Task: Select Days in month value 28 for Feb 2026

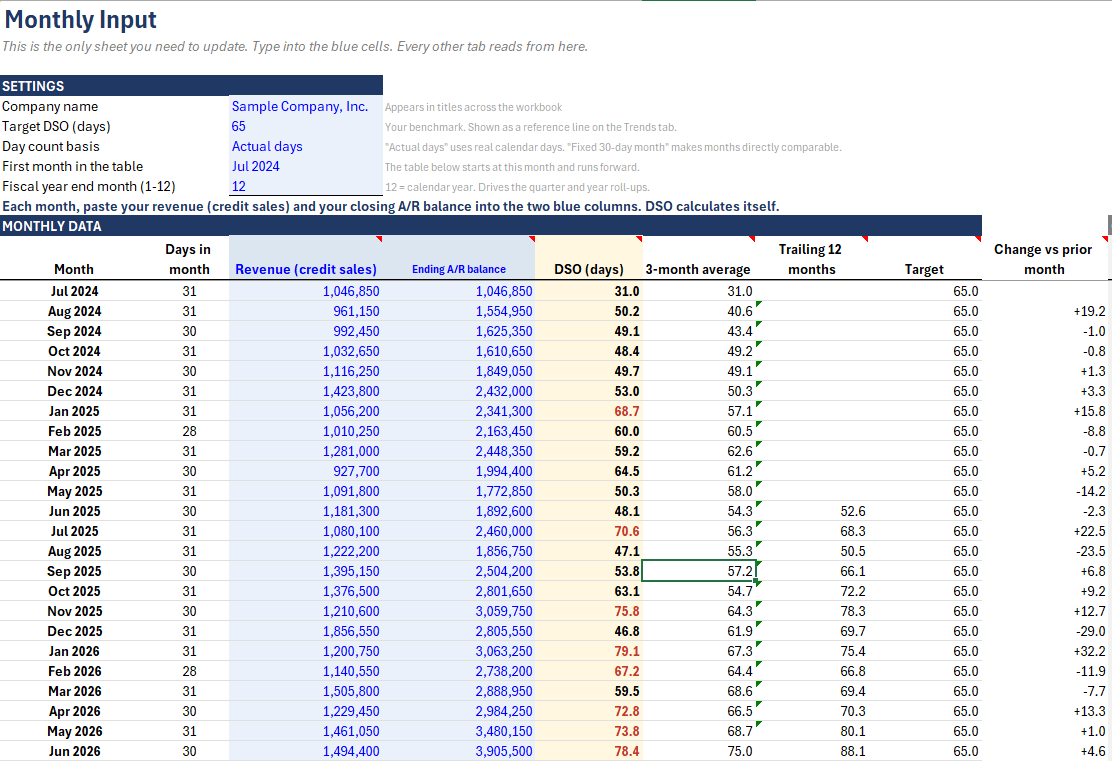Action: tap(189, 671)
